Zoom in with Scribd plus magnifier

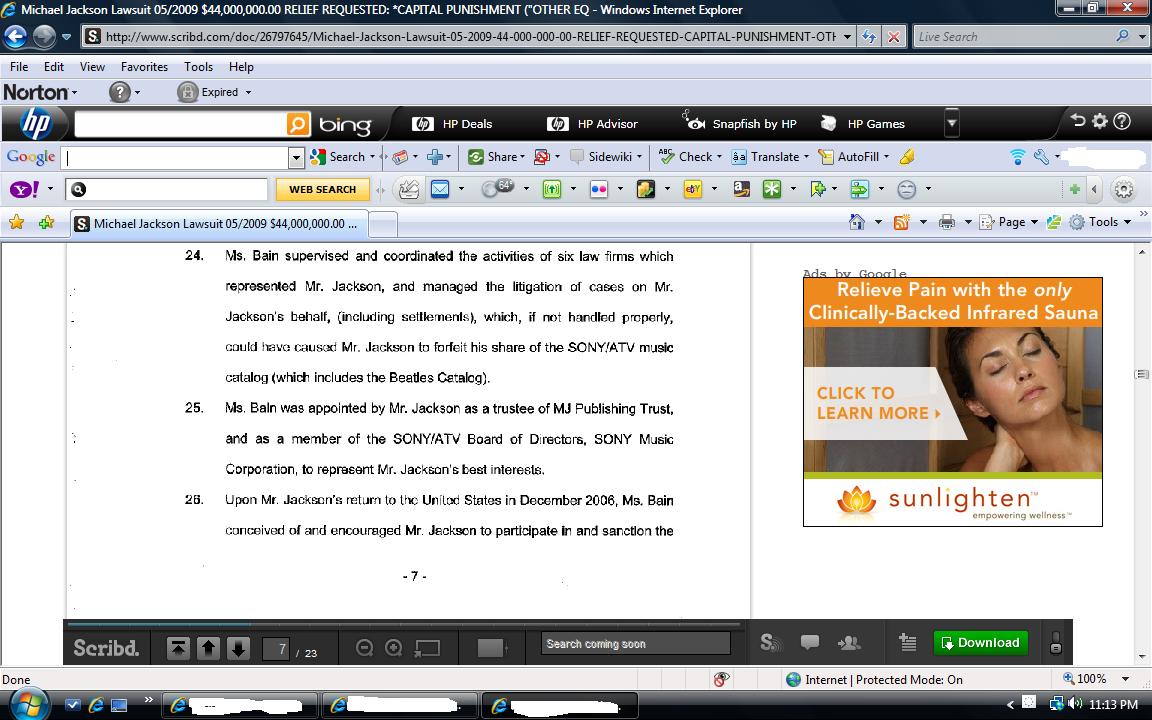pos(394,647)
